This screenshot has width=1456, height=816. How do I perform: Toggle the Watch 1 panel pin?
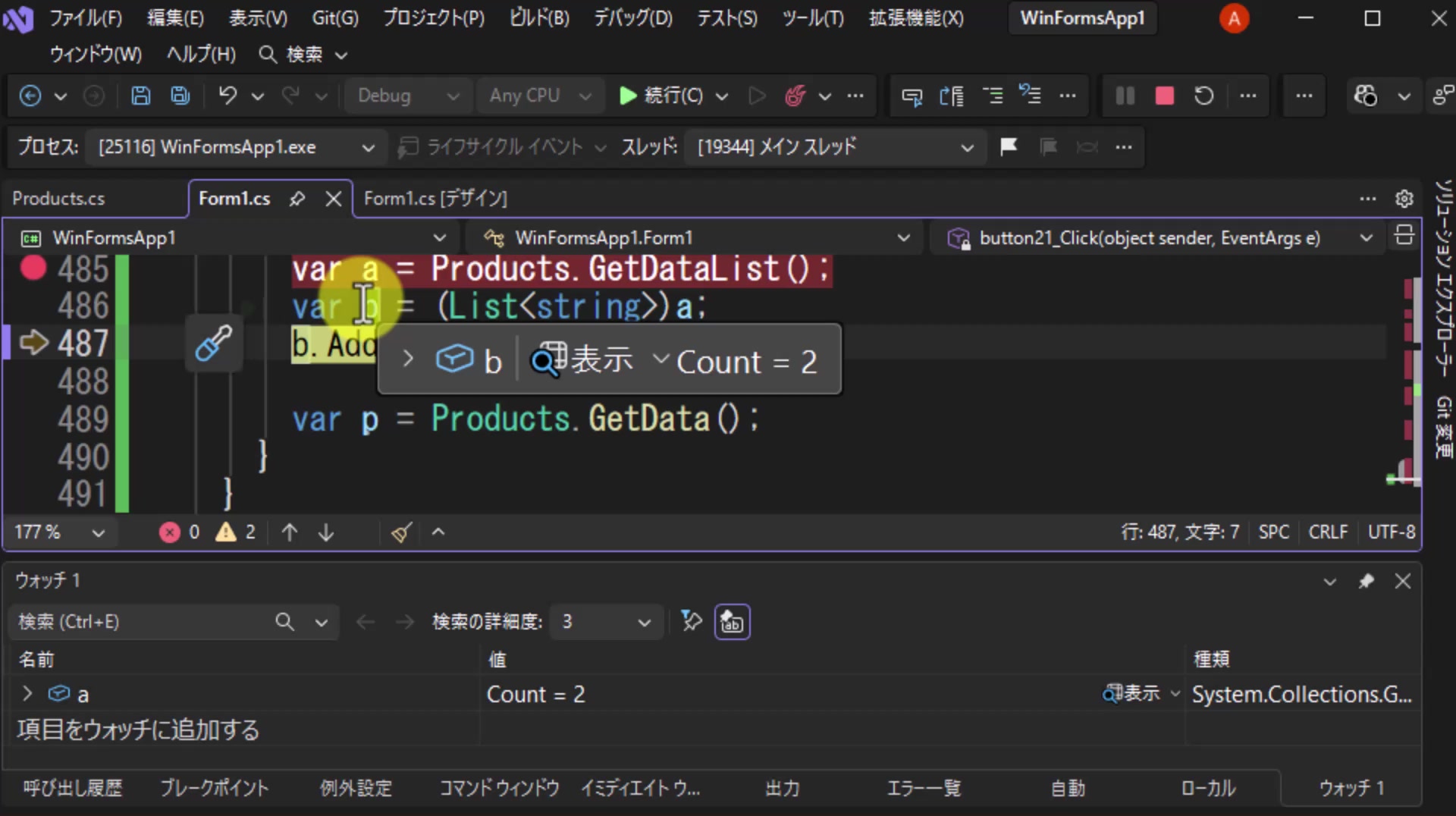click(1366, 582)
